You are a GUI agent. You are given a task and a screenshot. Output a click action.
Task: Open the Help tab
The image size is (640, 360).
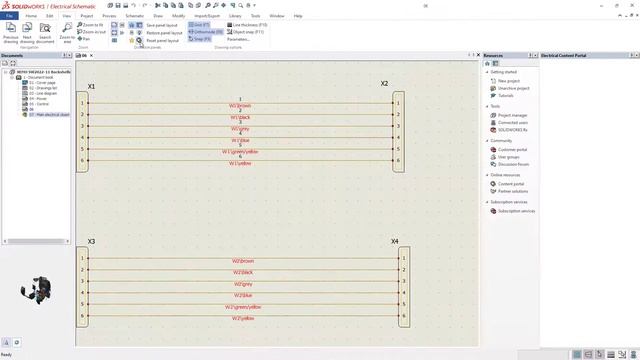coord(298,16)
